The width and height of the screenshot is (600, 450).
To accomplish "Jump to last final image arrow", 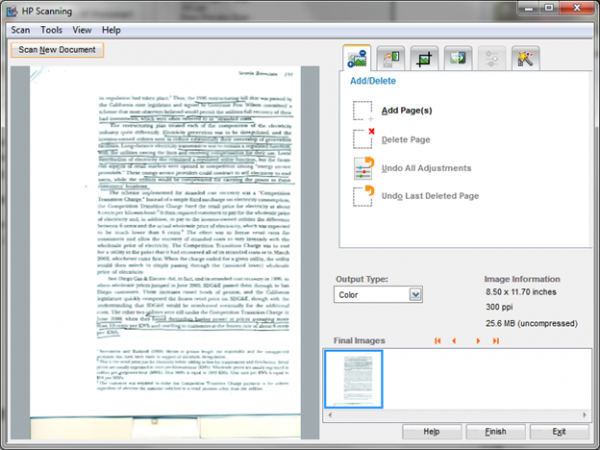I will (x=495, y=341).
